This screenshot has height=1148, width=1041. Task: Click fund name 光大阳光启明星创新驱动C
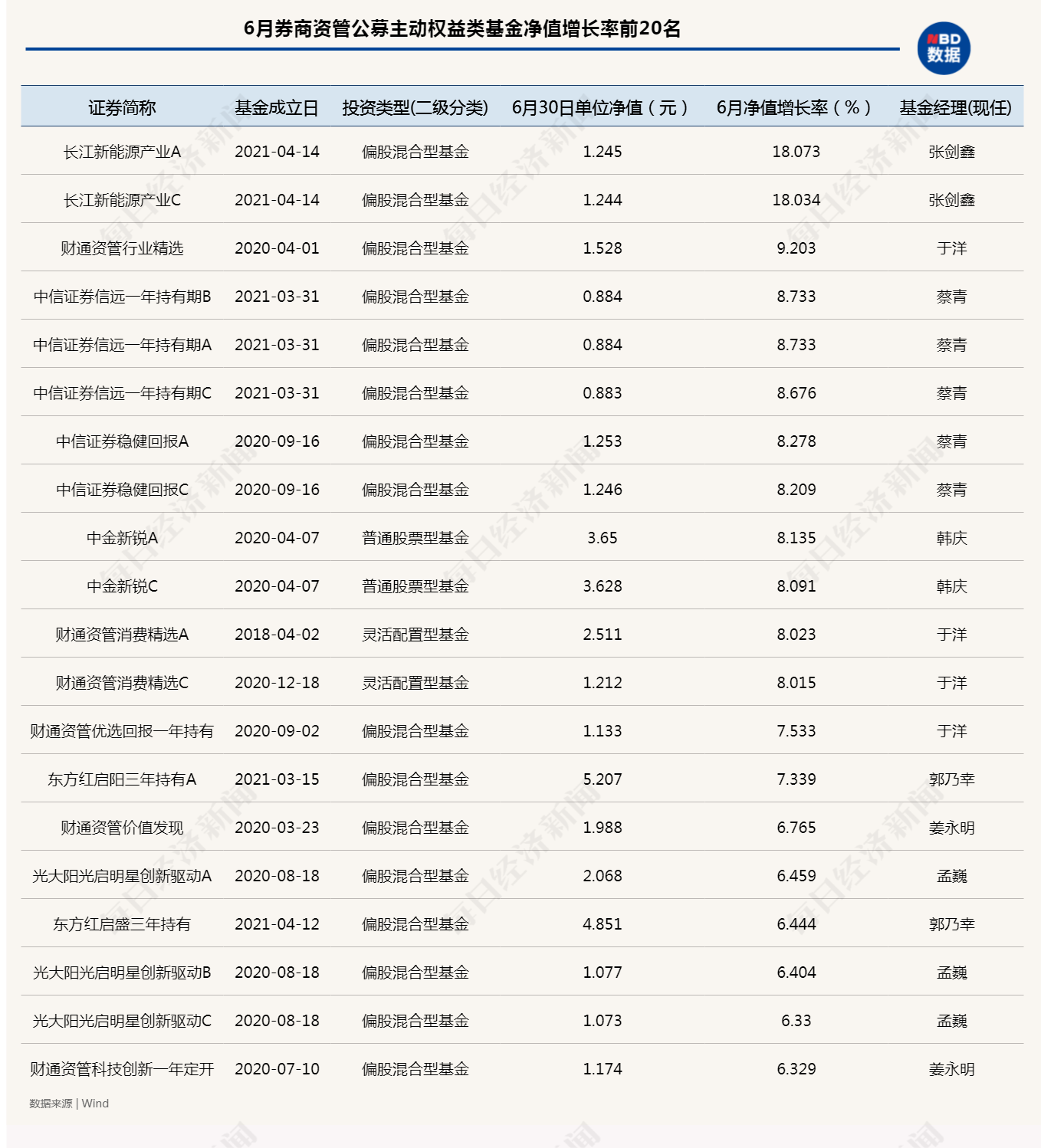point(122,1021)
